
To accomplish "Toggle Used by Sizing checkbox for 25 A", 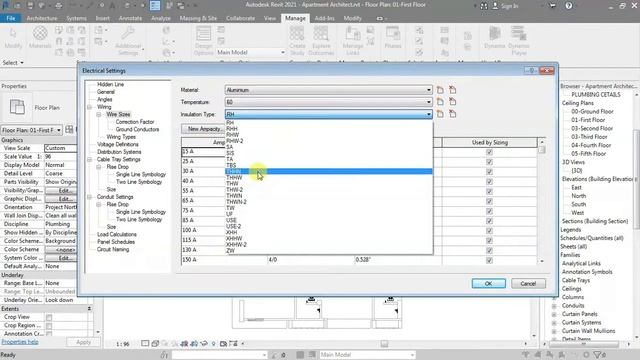I will (x=489, y=162).
